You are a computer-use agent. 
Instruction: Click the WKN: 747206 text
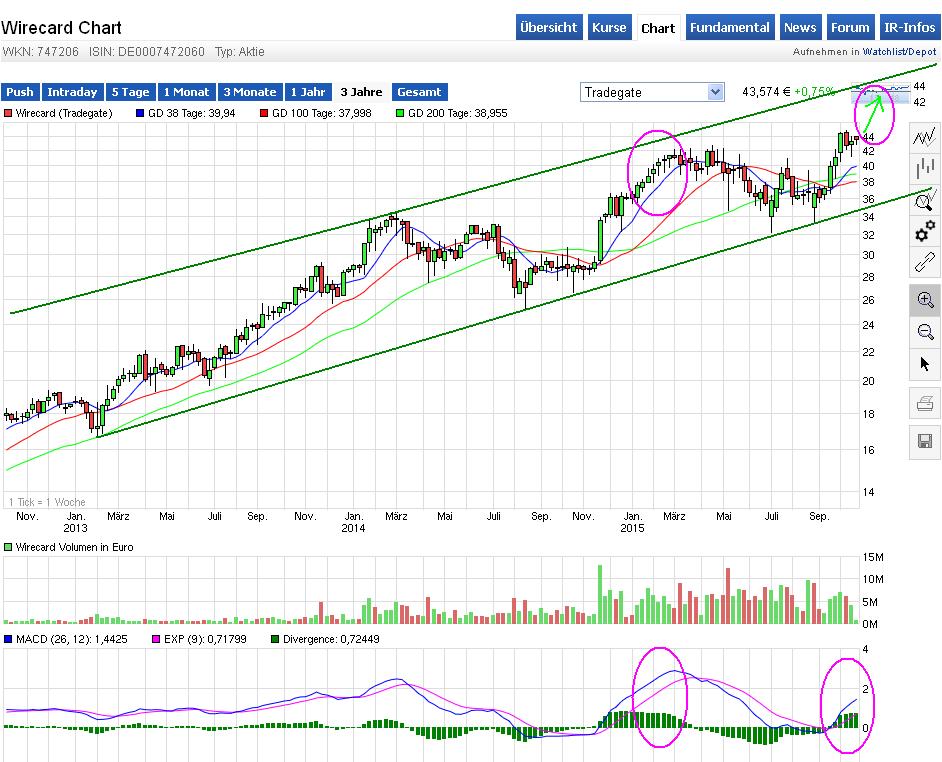point(40,52)
